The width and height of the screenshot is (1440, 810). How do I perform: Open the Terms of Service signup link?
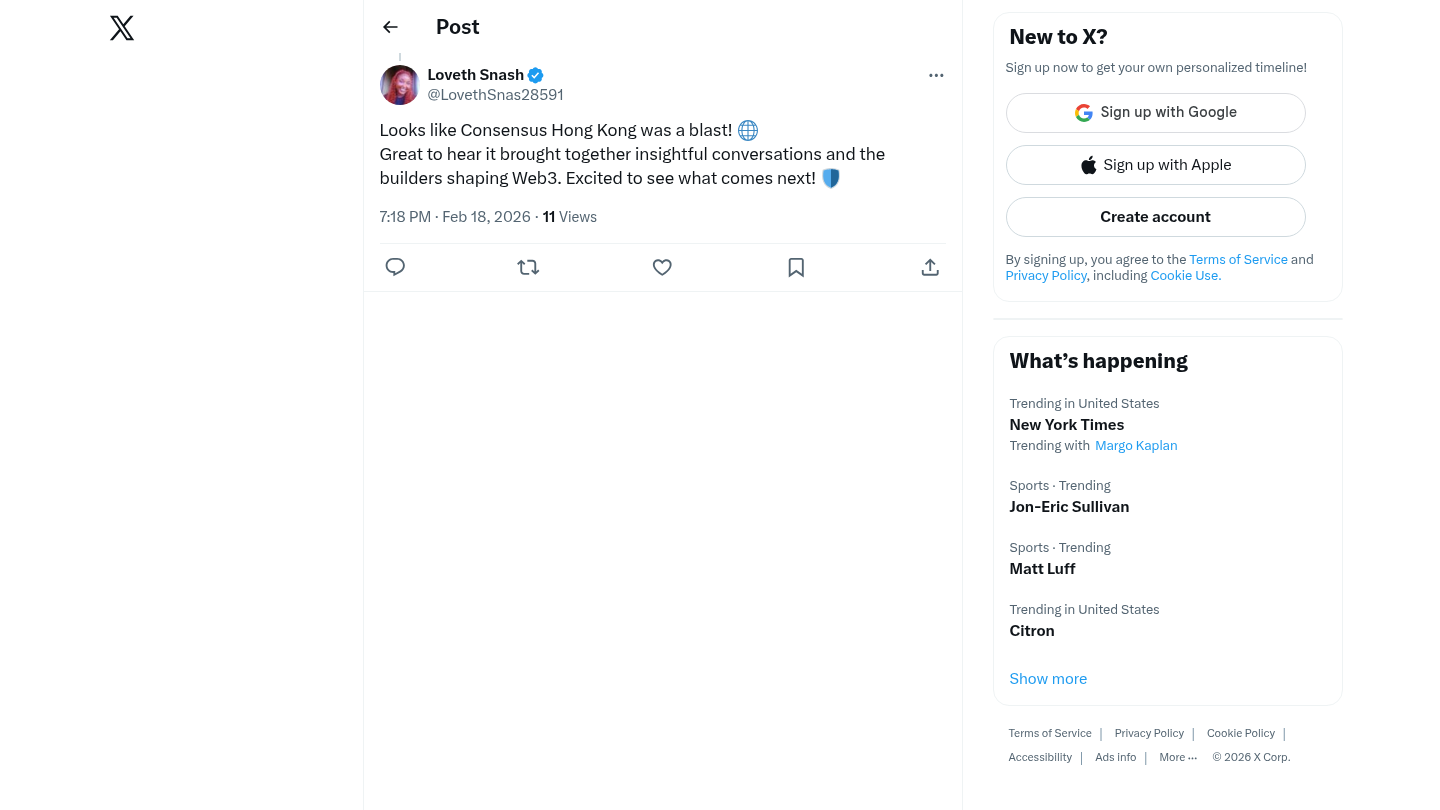(x=1238, y=259)
